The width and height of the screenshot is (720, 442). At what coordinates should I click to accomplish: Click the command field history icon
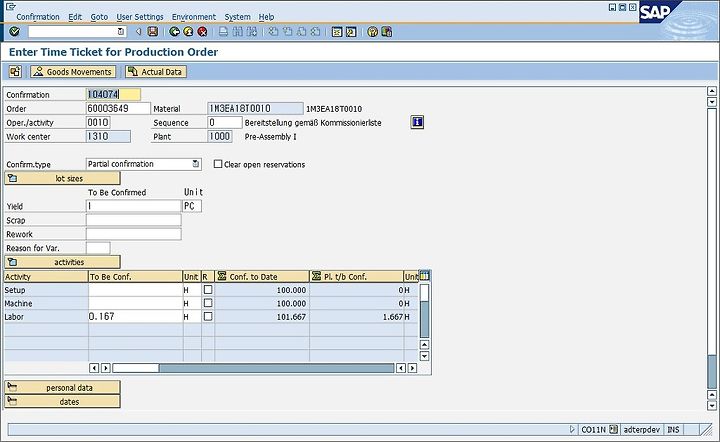tap(121, 32)
